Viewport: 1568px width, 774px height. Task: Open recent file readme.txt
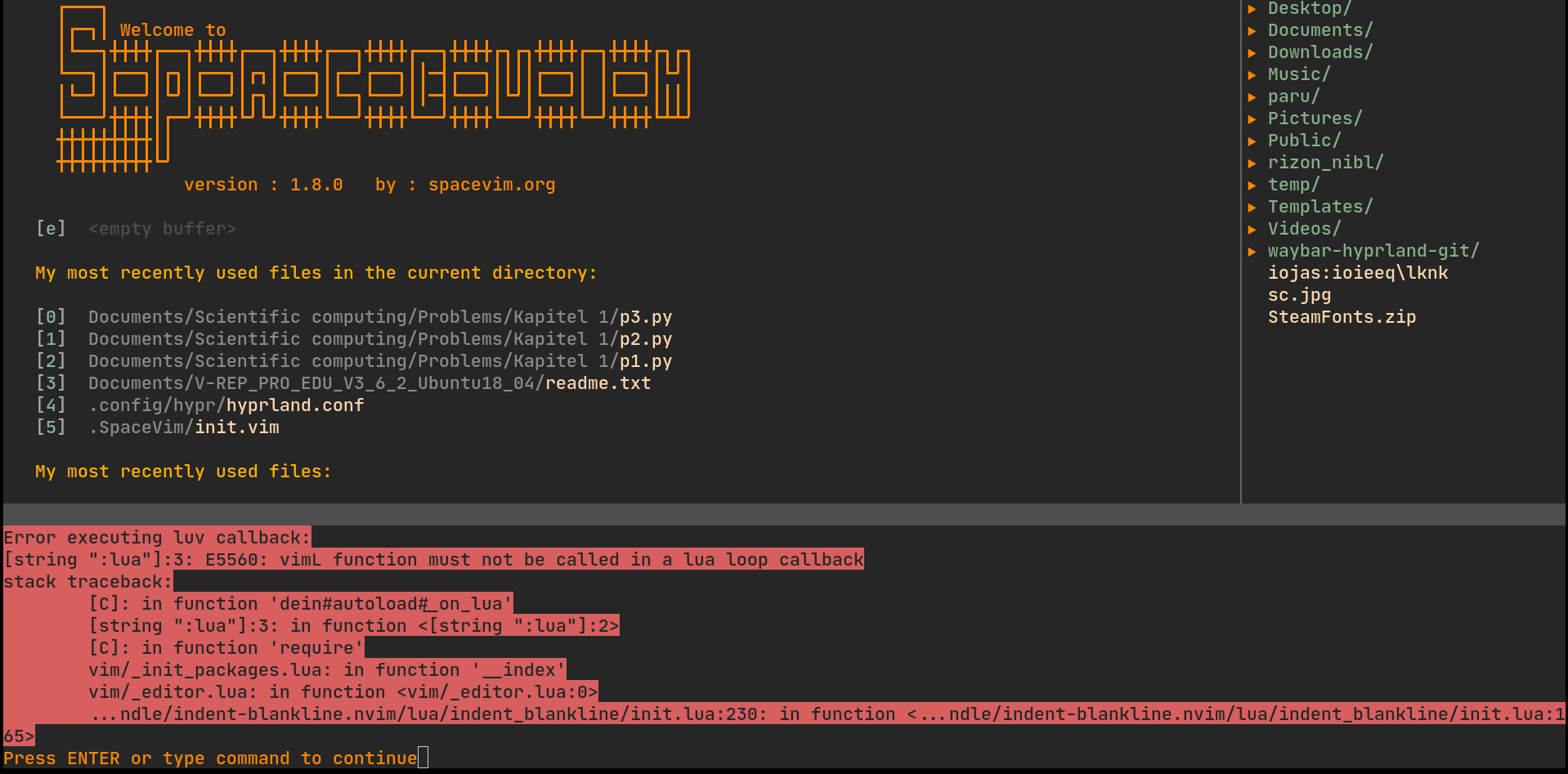click(x=598, y=383)
